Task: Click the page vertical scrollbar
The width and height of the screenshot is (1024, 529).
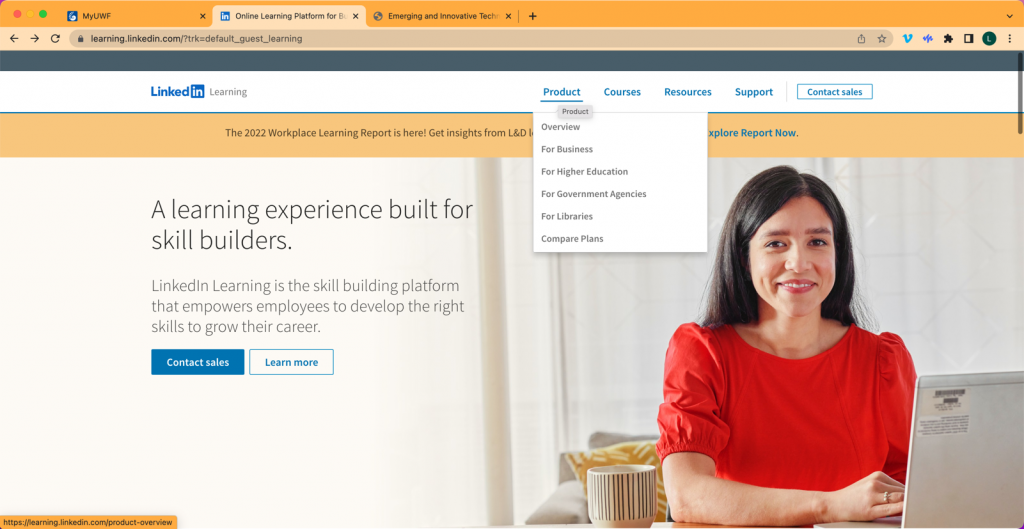Action: (x=1019, y=91)
